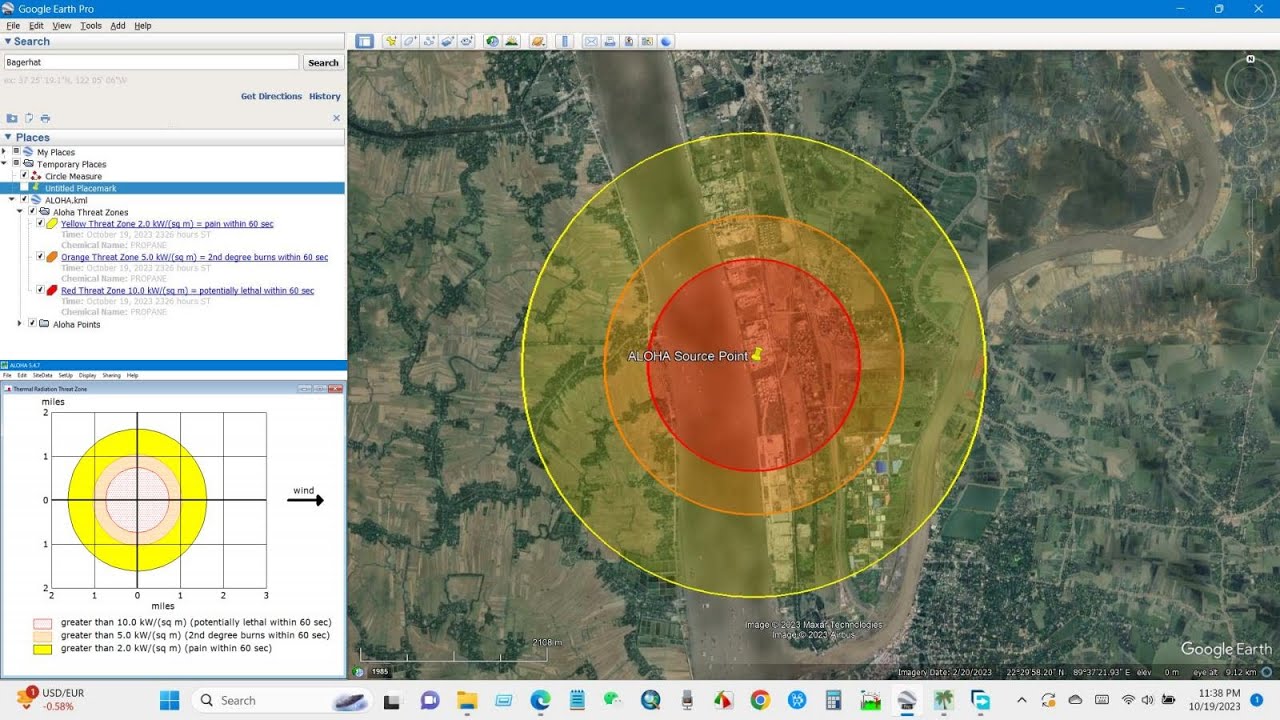Click the Print icon in the toolbar
The width and height of the screenshot is (1280, 720).
(x=610, y=41)
